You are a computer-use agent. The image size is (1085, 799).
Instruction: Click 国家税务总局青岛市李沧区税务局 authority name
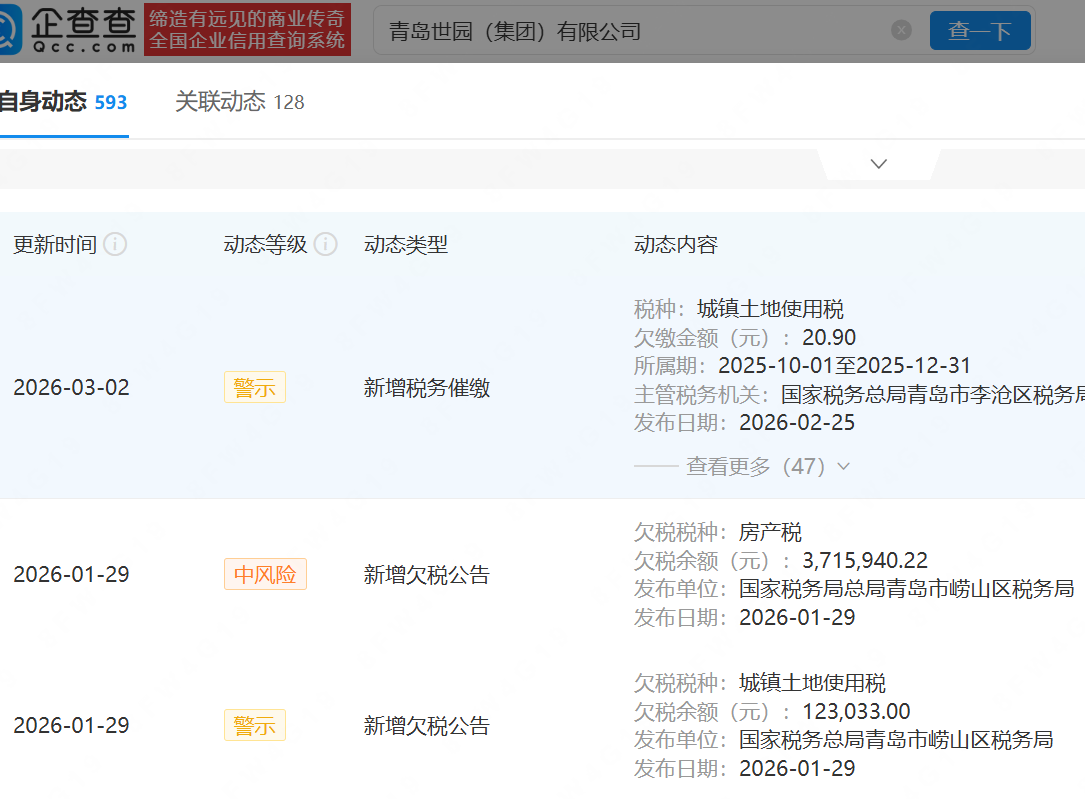pyautogui.click(x=932, y=394)
